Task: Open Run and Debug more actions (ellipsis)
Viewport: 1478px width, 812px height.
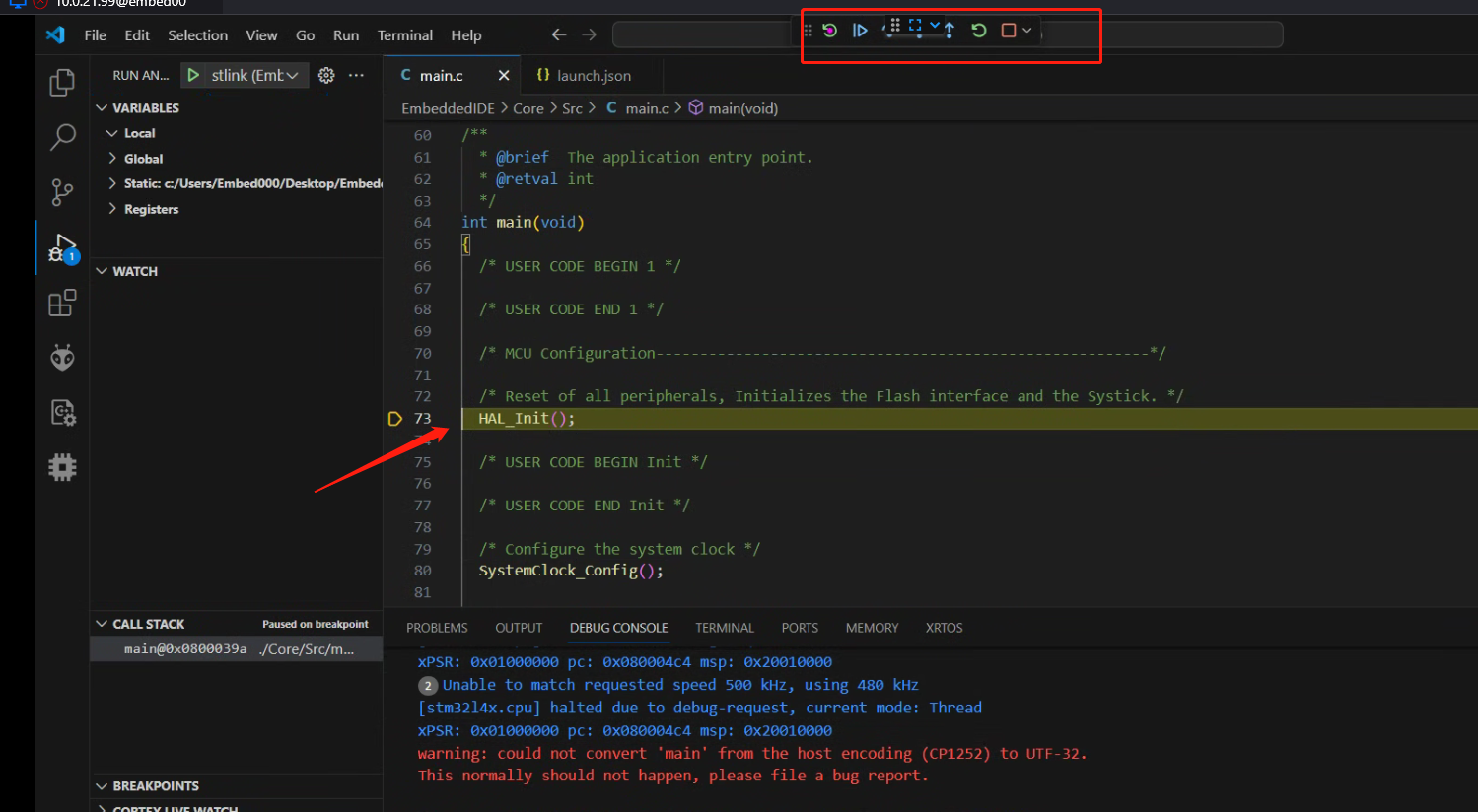Action: click(x=356, y=75)
